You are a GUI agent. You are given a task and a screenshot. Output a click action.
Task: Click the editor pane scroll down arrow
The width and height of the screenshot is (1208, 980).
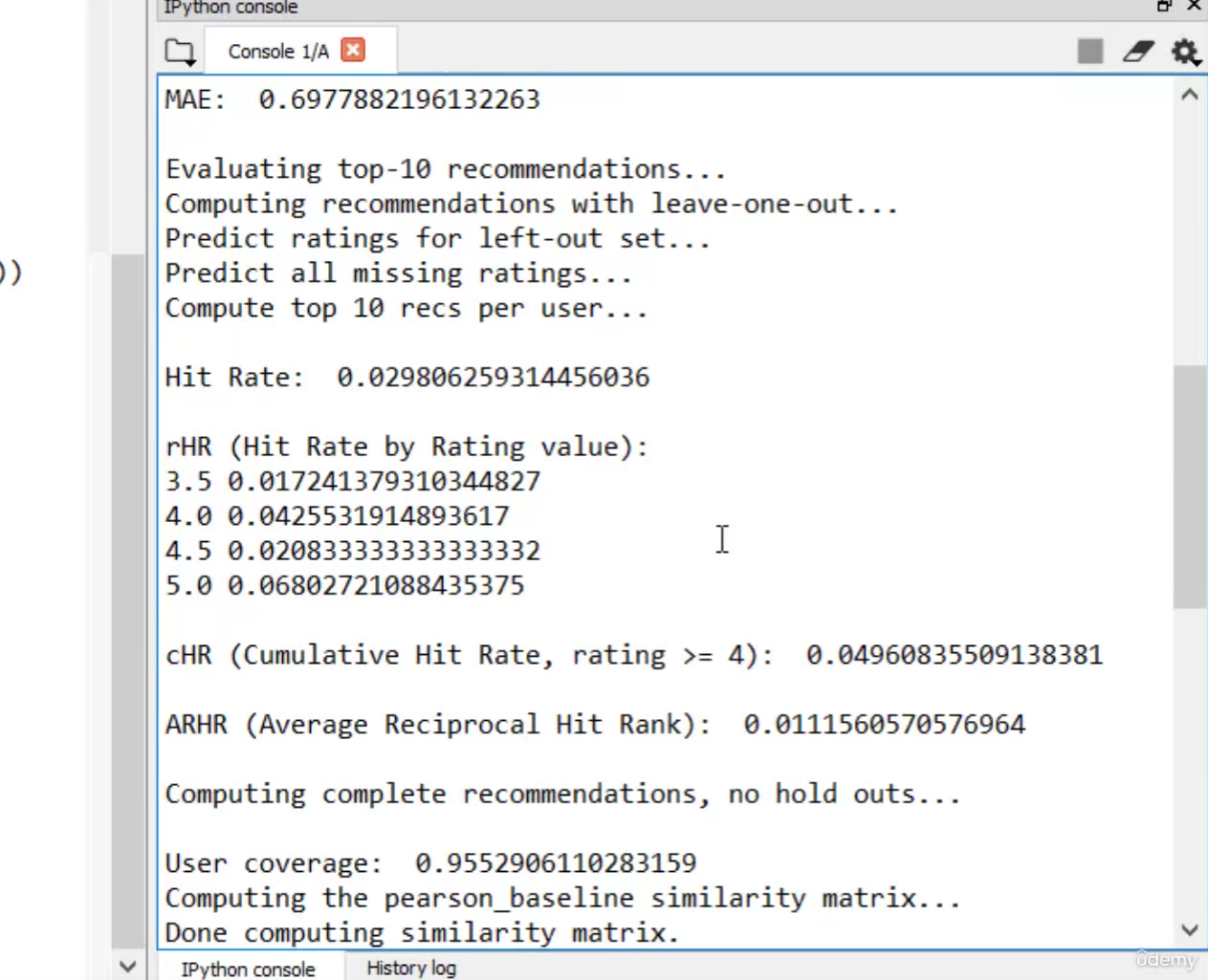point(128,966)
